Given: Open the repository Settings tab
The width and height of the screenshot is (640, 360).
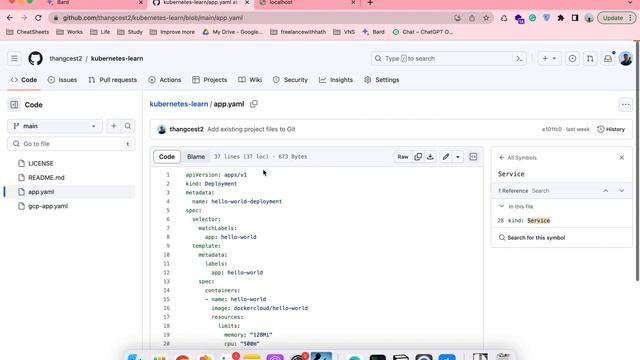Looking at the screenshot, I should (x=382, y=80).
